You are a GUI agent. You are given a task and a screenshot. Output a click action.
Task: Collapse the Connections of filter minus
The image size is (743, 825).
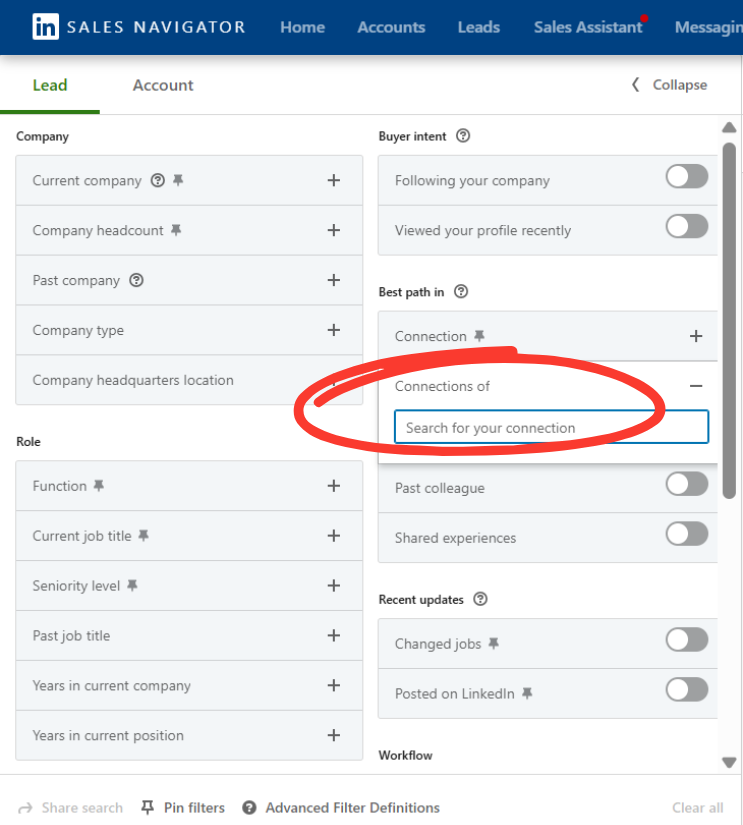click(x=696, y=386)
